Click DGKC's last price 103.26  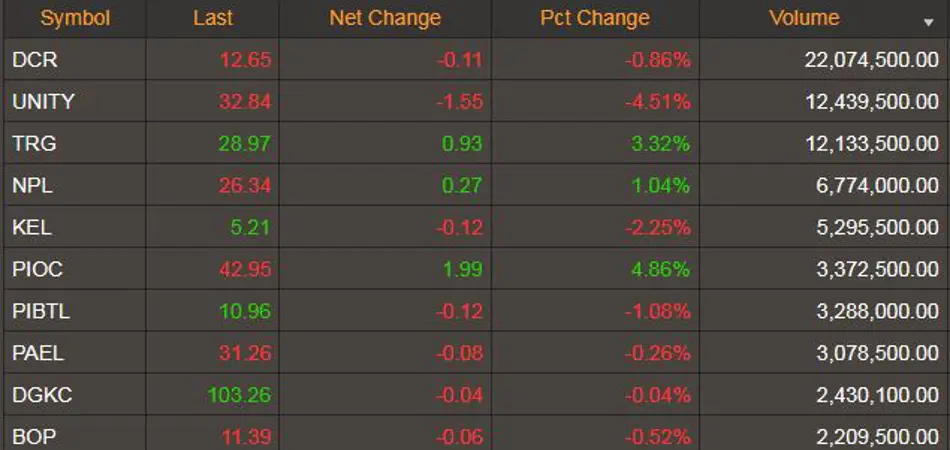point(238,395)
